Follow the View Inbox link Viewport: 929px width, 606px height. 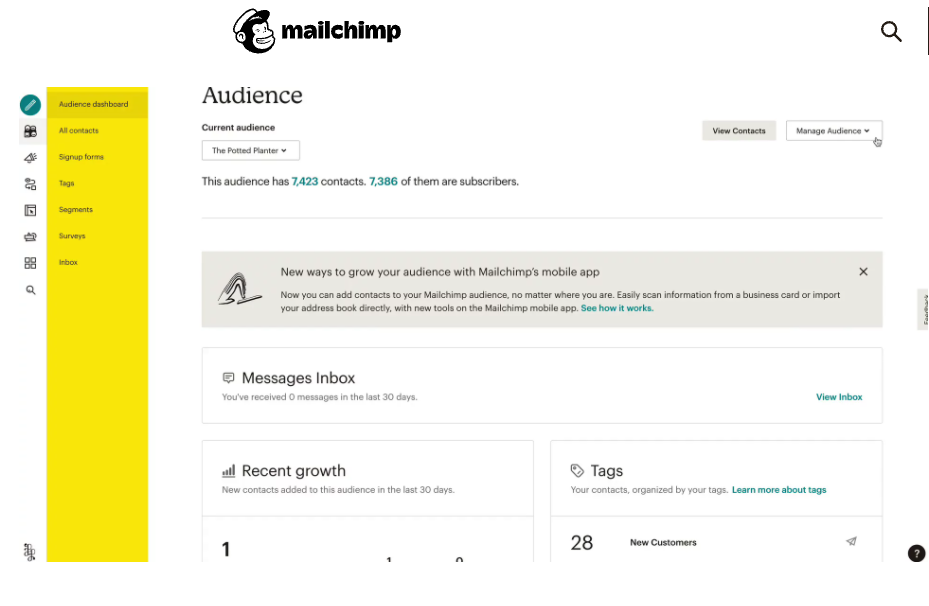click(x=839, y=397)
